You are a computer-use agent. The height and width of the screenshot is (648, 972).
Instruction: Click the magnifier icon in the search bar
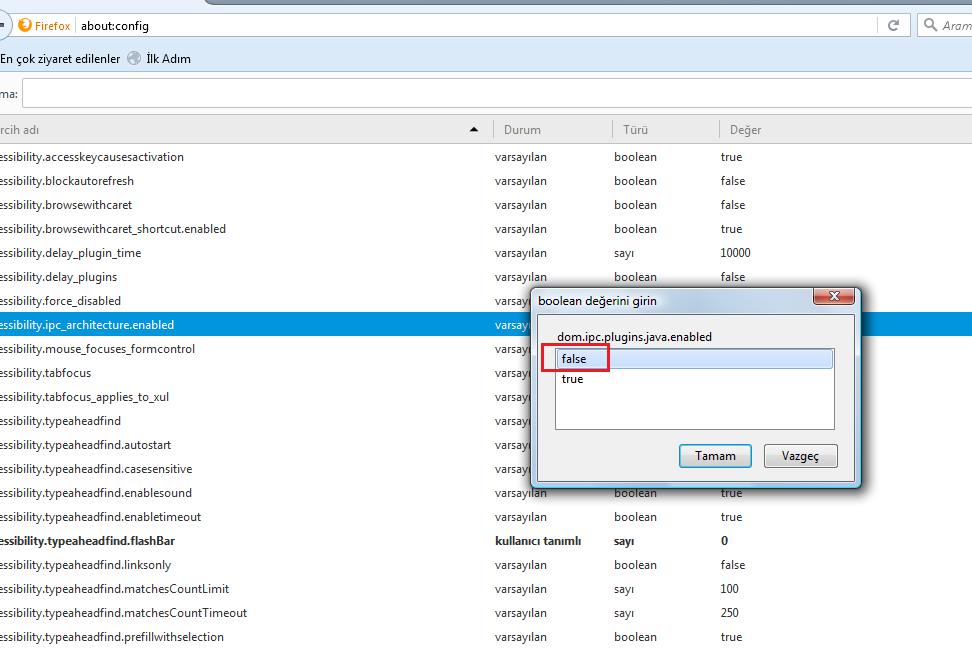930,25
